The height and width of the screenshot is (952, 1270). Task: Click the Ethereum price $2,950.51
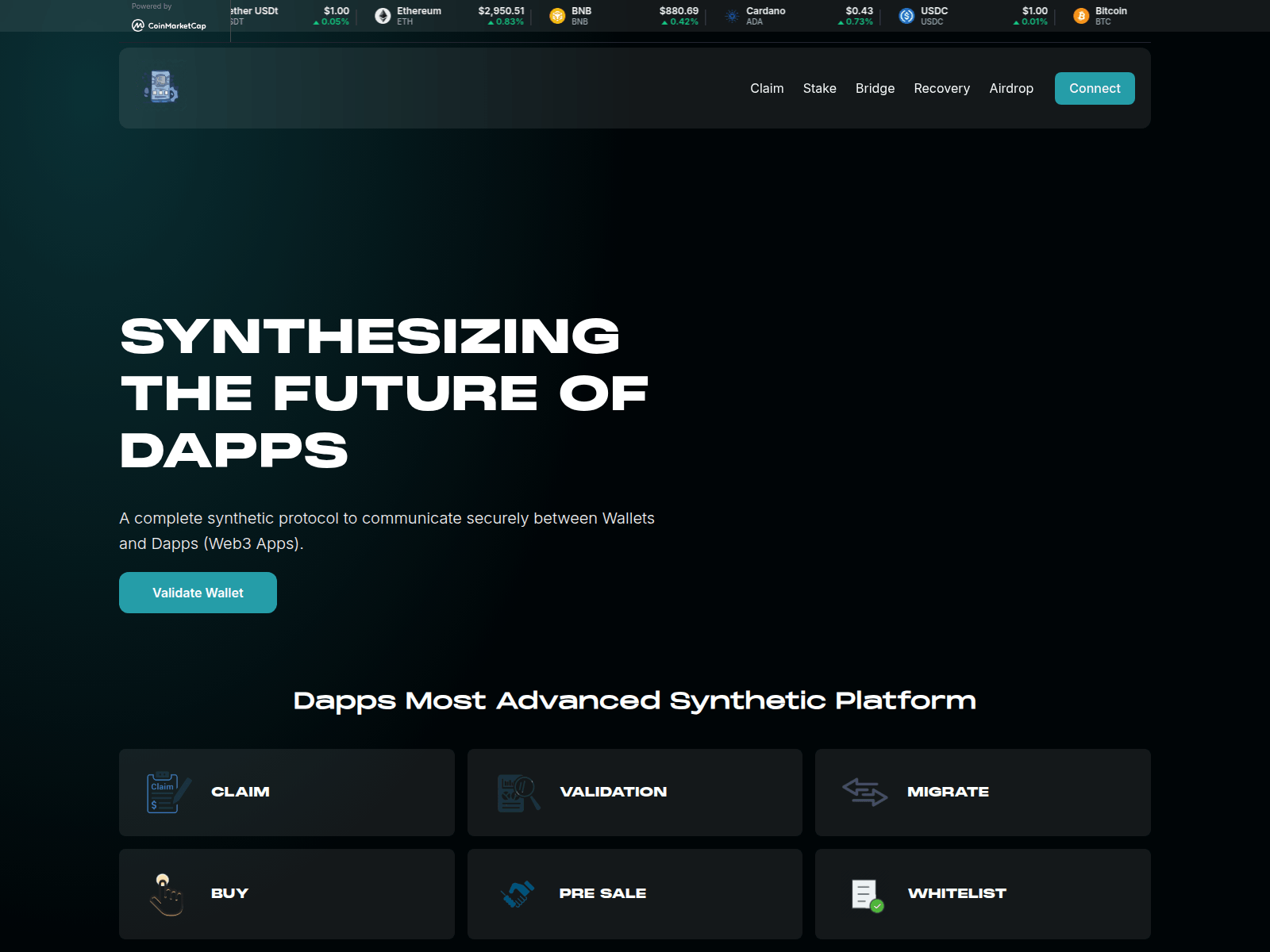pyautogui.click(x=501, y=11)
